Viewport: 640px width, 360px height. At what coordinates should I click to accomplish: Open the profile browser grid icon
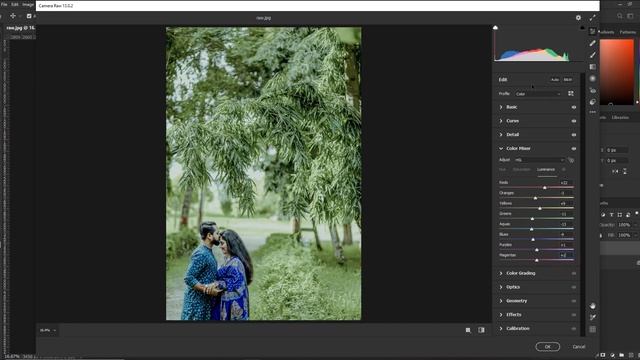tap(571, 93)
